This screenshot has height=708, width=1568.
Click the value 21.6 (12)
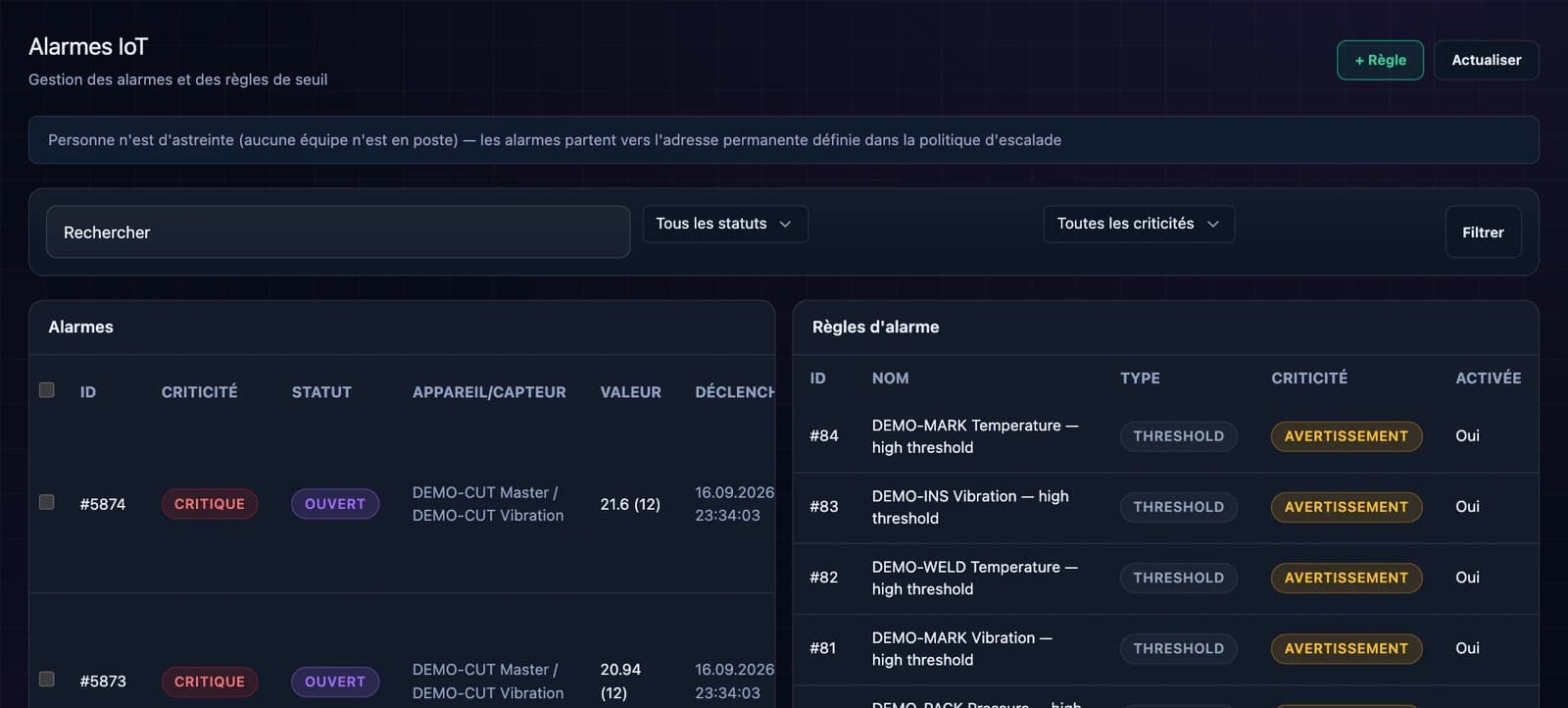pos(630,504)
